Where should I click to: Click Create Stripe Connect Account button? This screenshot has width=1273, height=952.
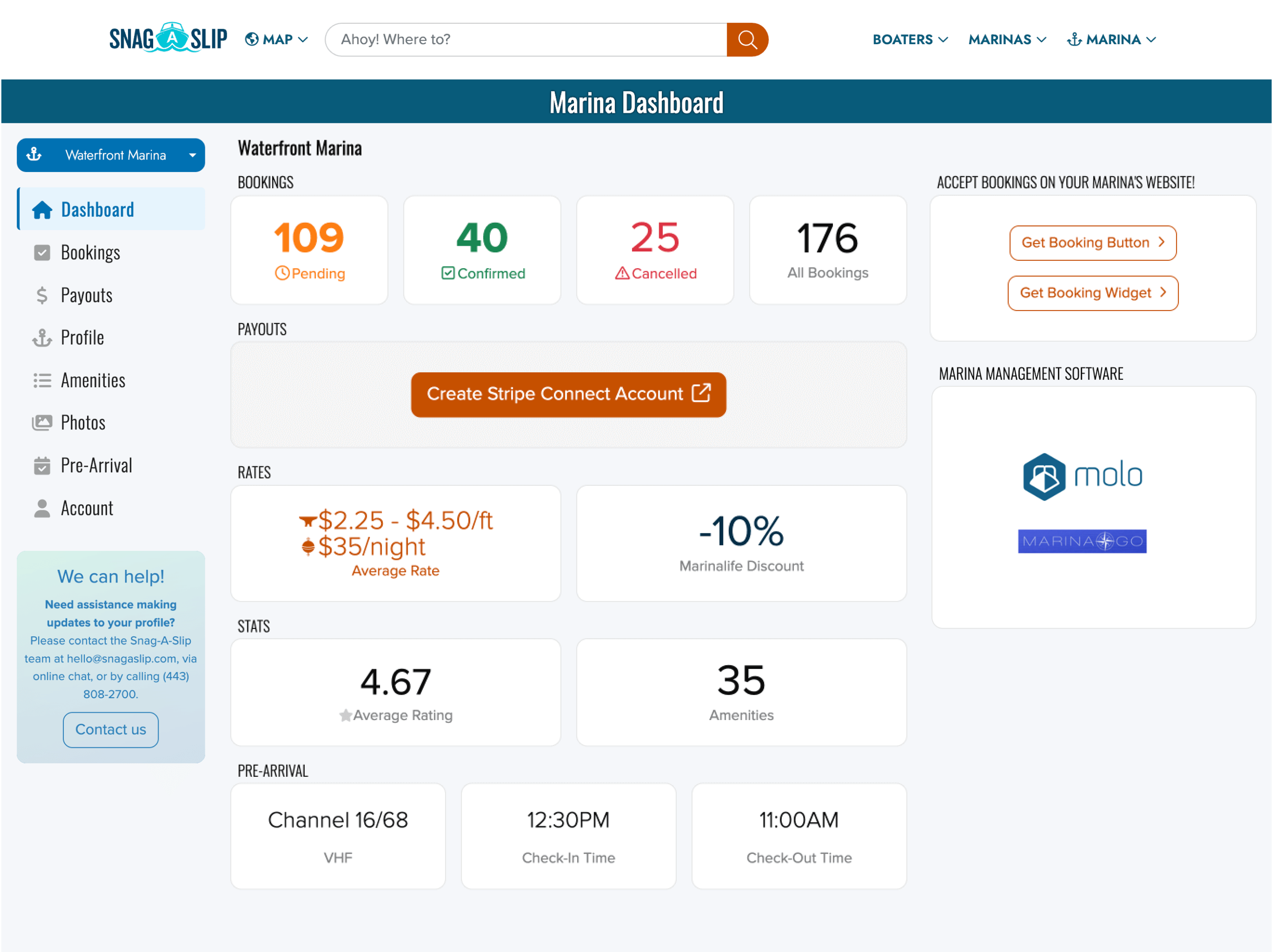[x=569, y=394]
